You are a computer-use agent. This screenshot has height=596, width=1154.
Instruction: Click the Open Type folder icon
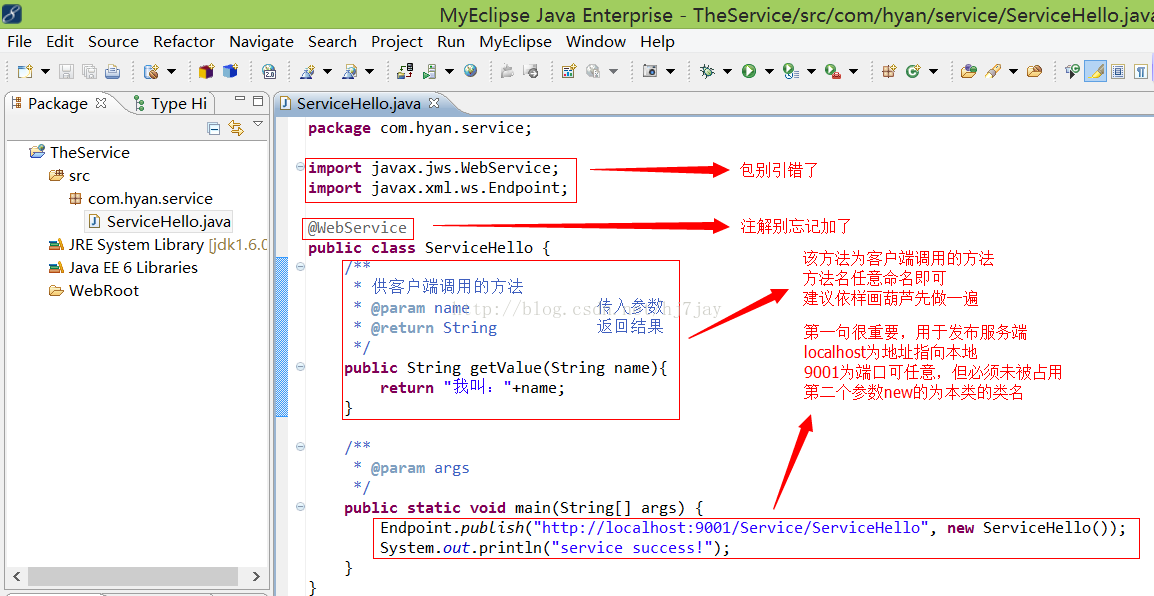pyautogui.click(x=969, y=71)
